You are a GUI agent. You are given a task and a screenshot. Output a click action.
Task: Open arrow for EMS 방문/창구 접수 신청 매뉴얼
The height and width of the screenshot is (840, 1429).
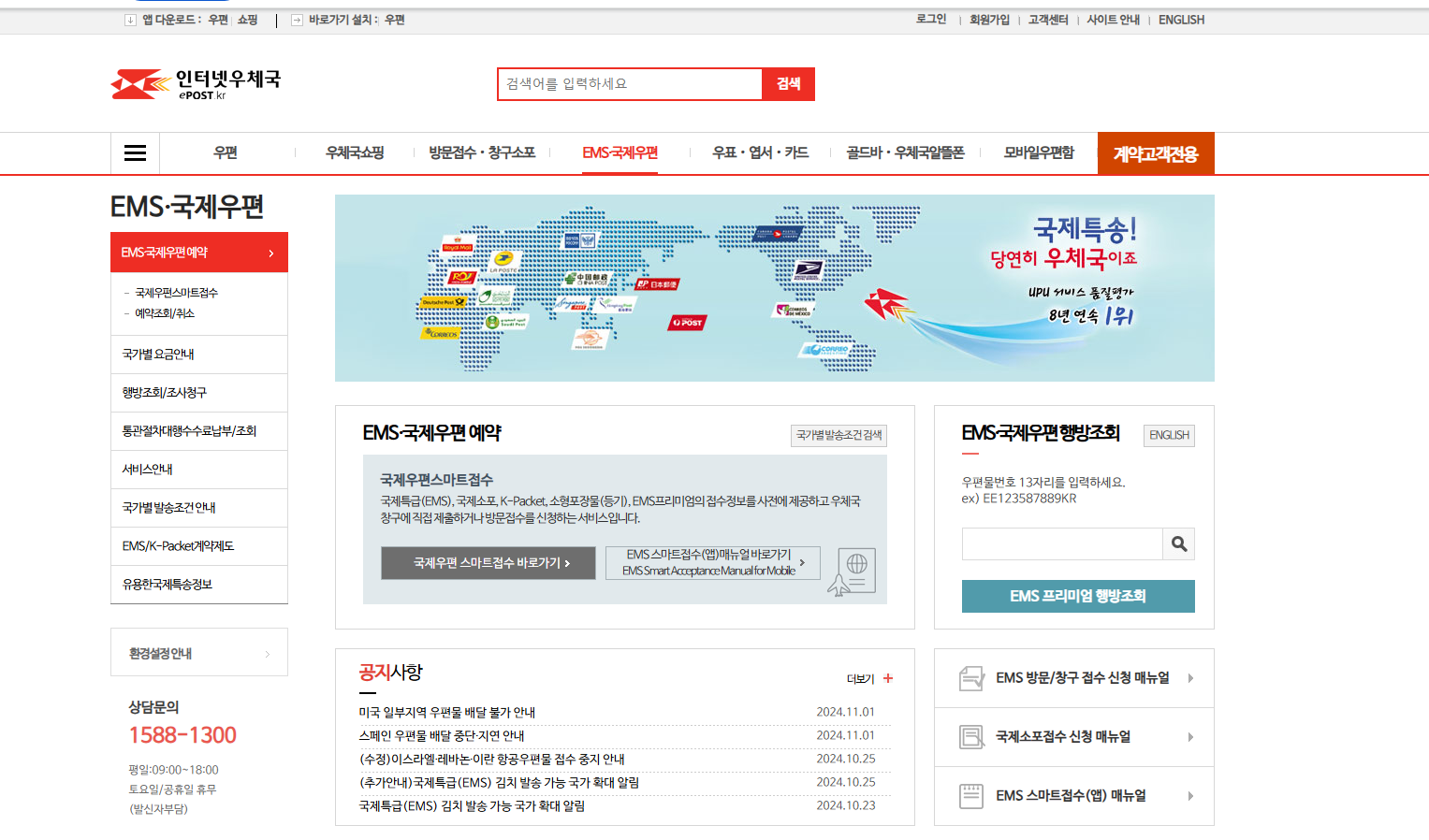point(1190,678)
